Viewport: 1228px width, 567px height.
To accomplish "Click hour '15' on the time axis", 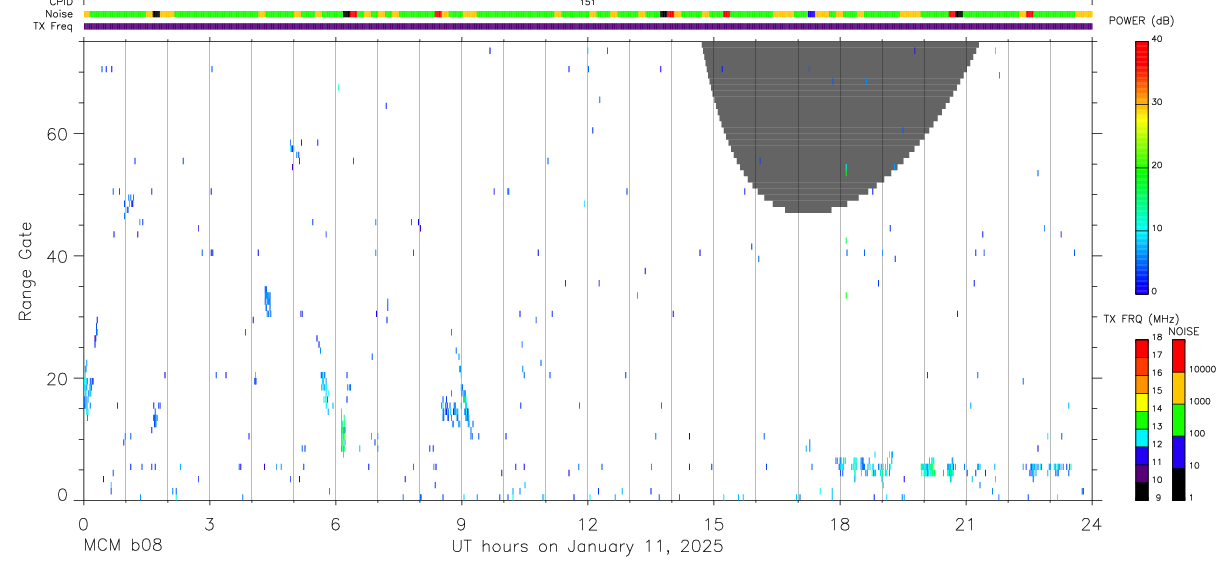I will 713,523.
